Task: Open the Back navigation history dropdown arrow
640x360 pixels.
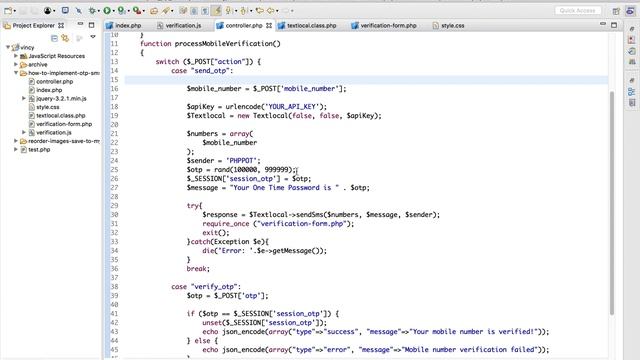Action: coord(277,11)
